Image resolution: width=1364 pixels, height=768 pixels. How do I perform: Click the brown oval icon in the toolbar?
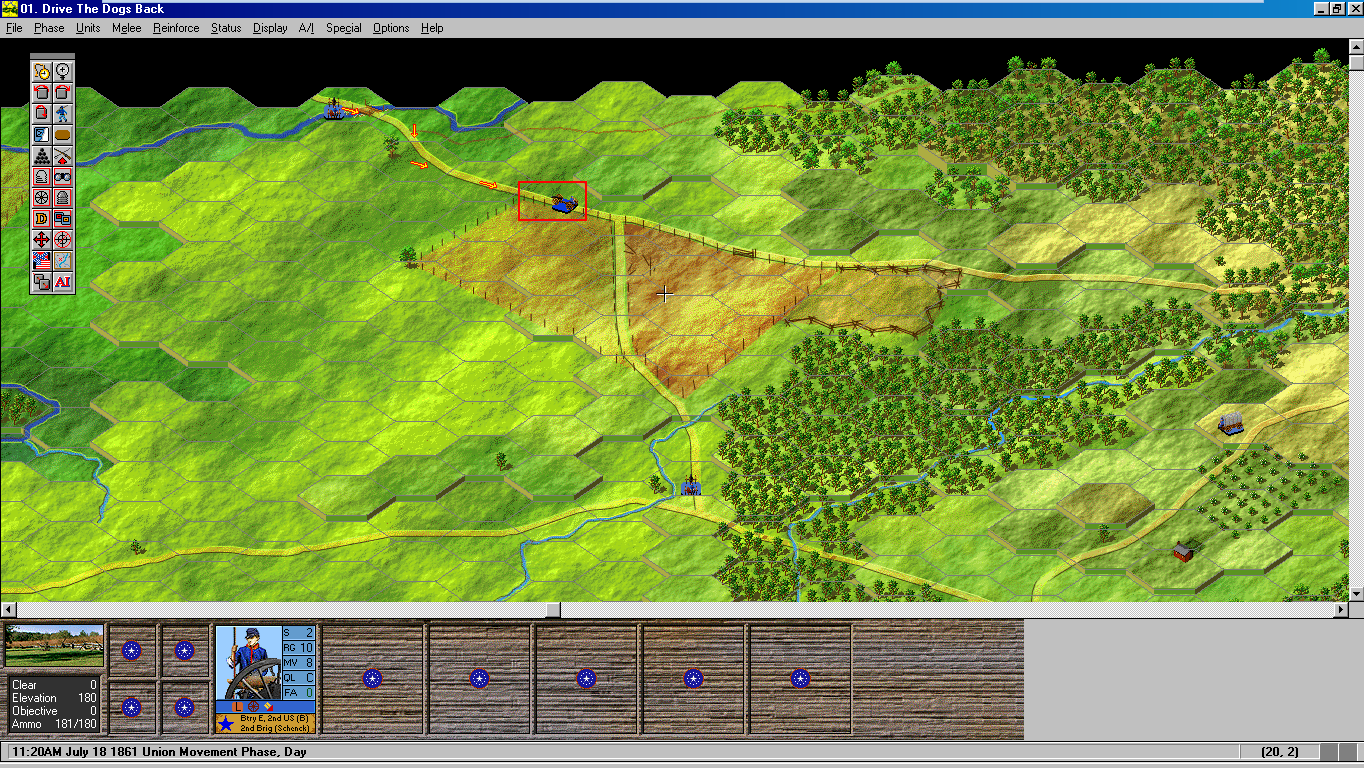tap(63, 134)
